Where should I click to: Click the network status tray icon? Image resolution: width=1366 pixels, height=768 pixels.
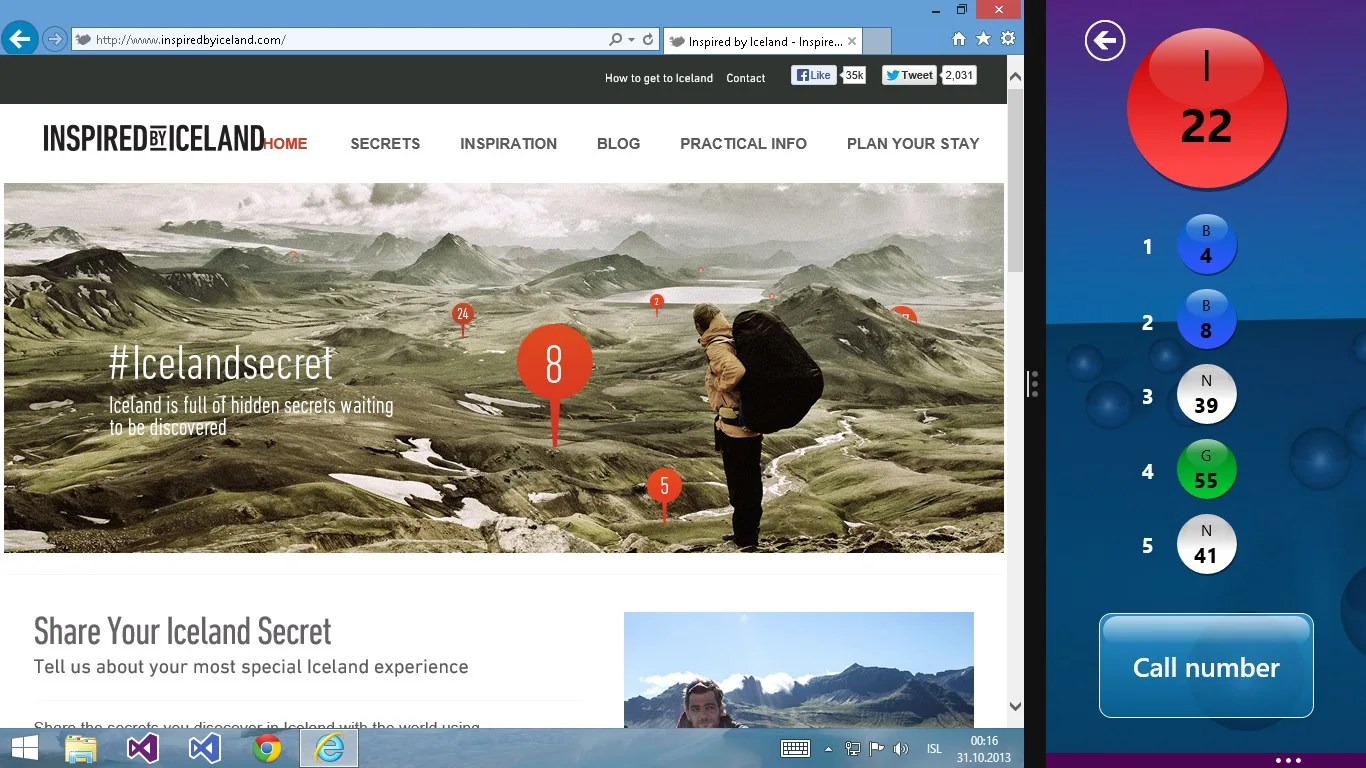tap(853, 749)
